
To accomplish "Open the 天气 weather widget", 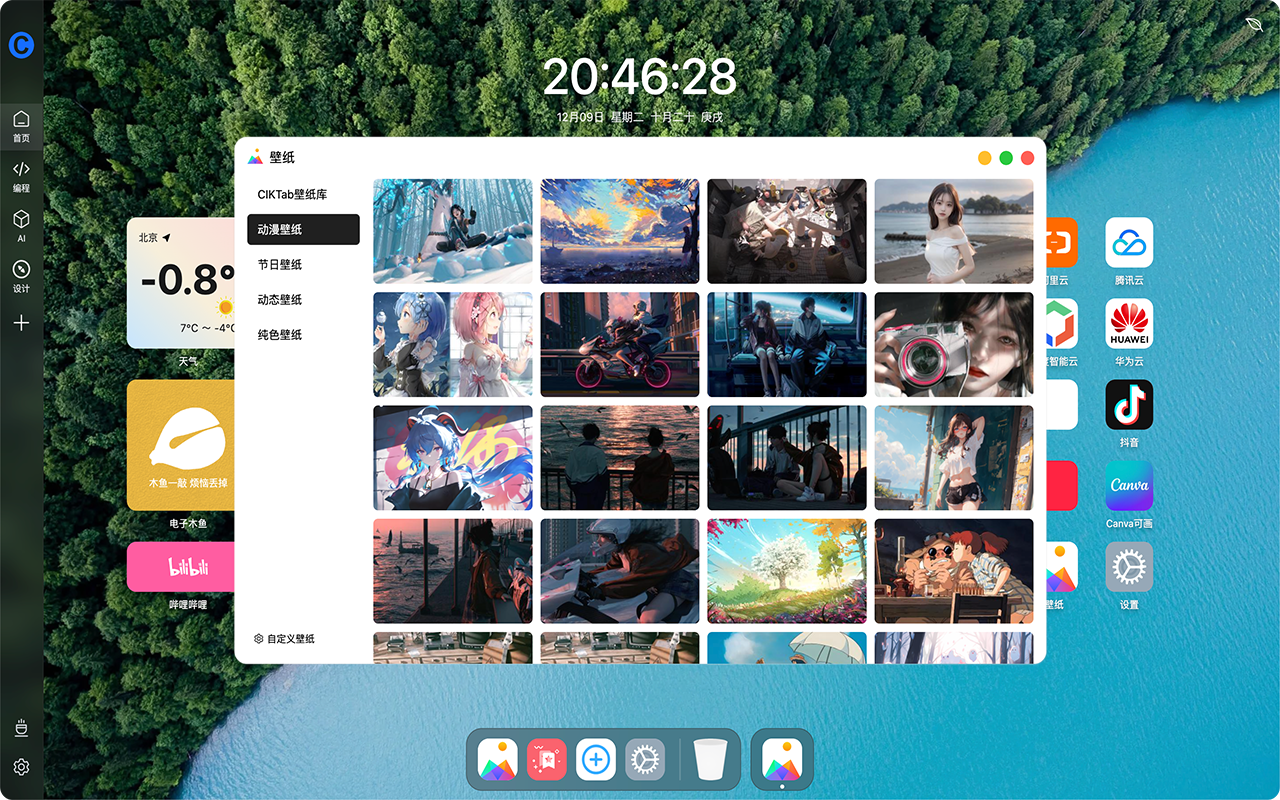I will tap(181, 282).
